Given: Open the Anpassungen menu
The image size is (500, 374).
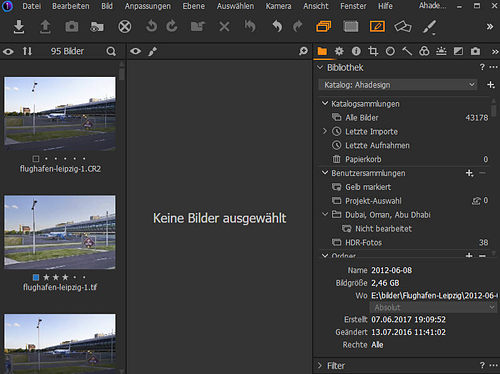Looking at the screenshot, I should [x=148, y=6].
